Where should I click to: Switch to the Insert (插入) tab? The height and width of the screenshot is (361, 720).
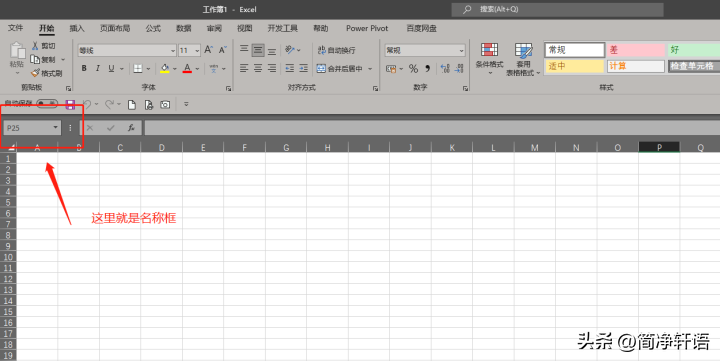pos(77,28)
